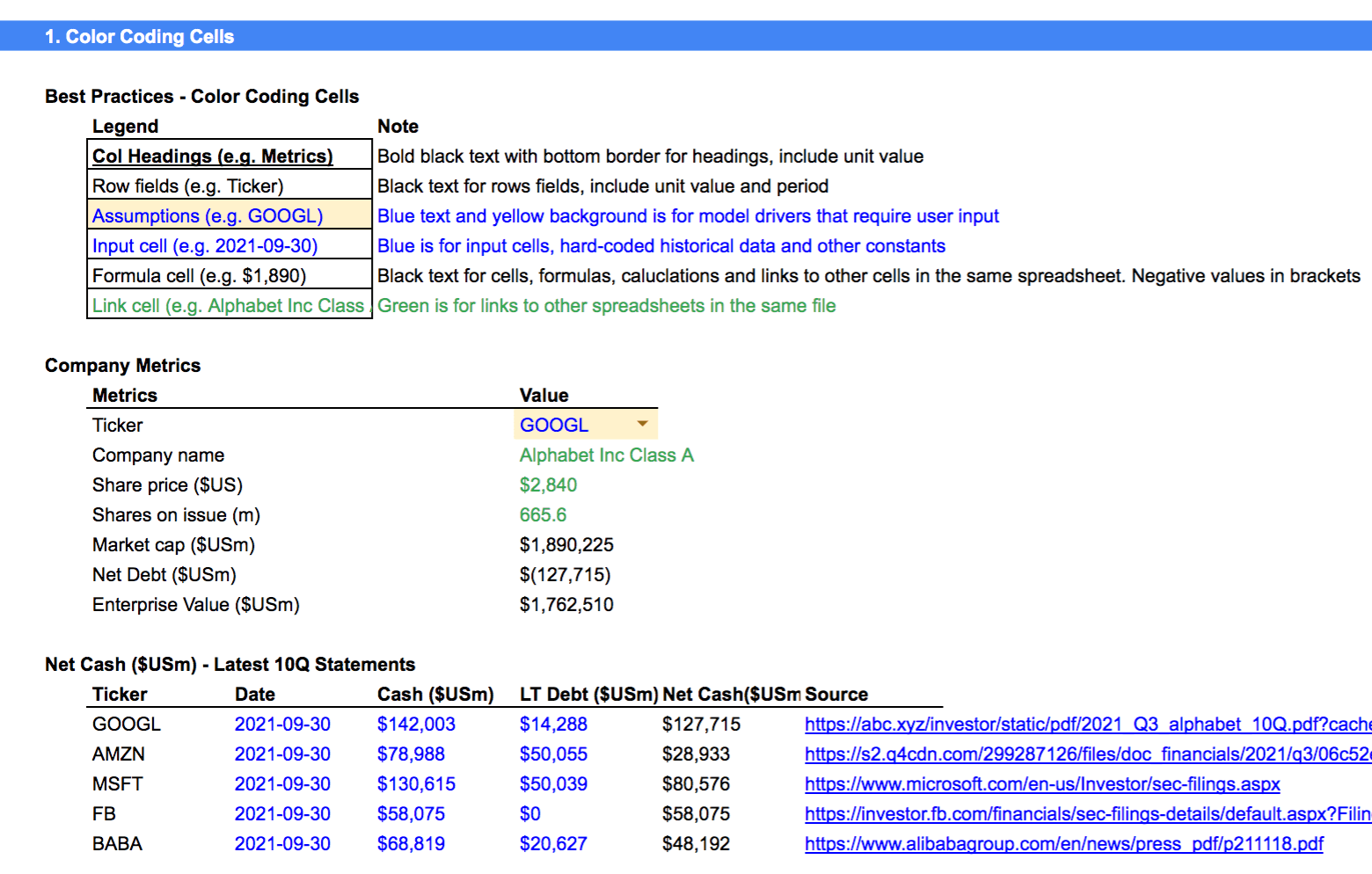1372x874 pixels.
Task: Select the green "Link cell" legend cell
Action: coord(230,305)
